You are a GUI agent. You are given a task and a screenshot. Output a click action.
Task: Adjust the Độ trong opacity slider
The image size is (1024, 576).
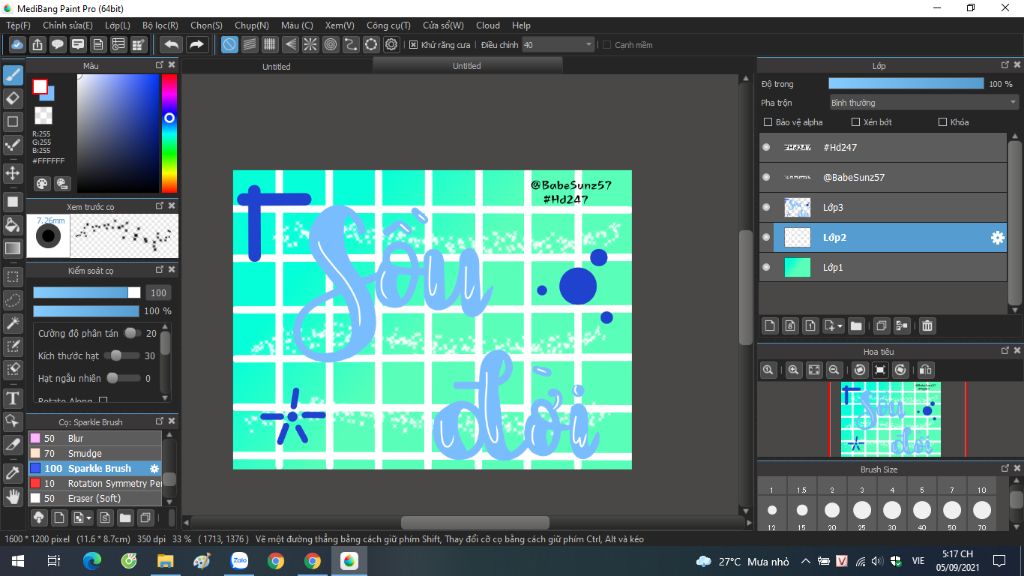906,84
